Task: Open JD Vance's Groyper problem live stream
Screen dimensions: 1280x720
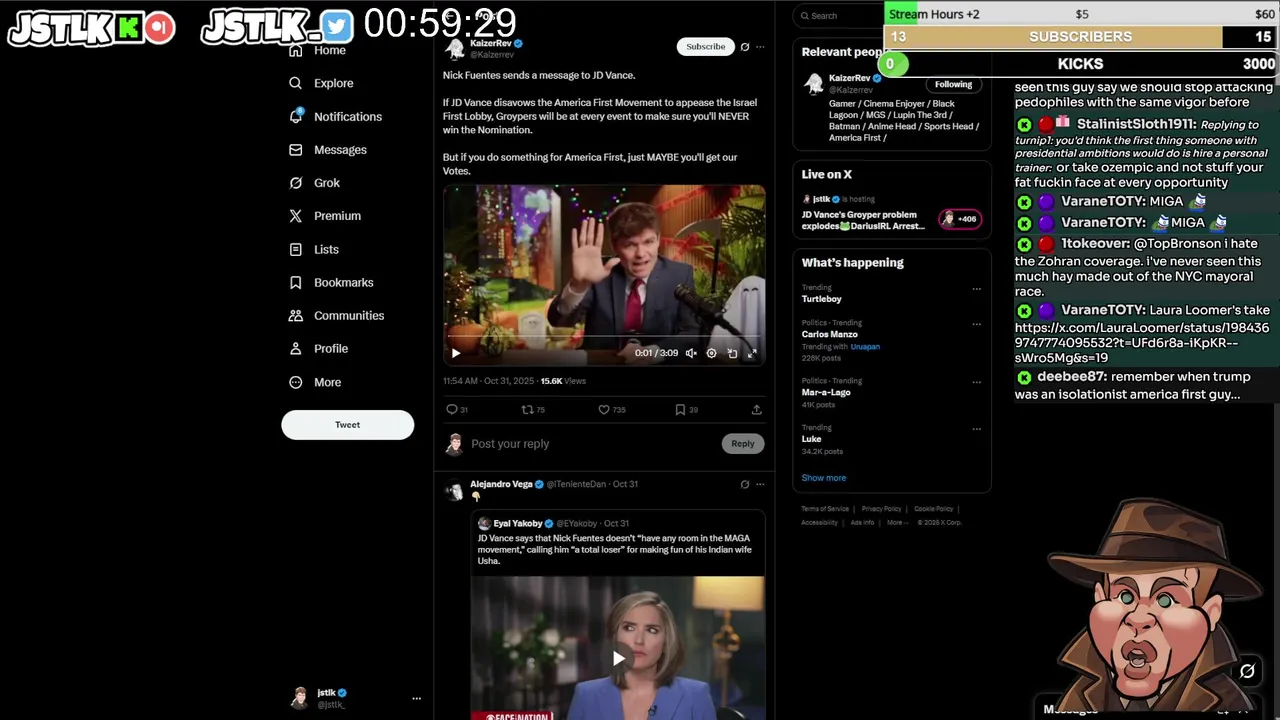Action: pos(863,221)
